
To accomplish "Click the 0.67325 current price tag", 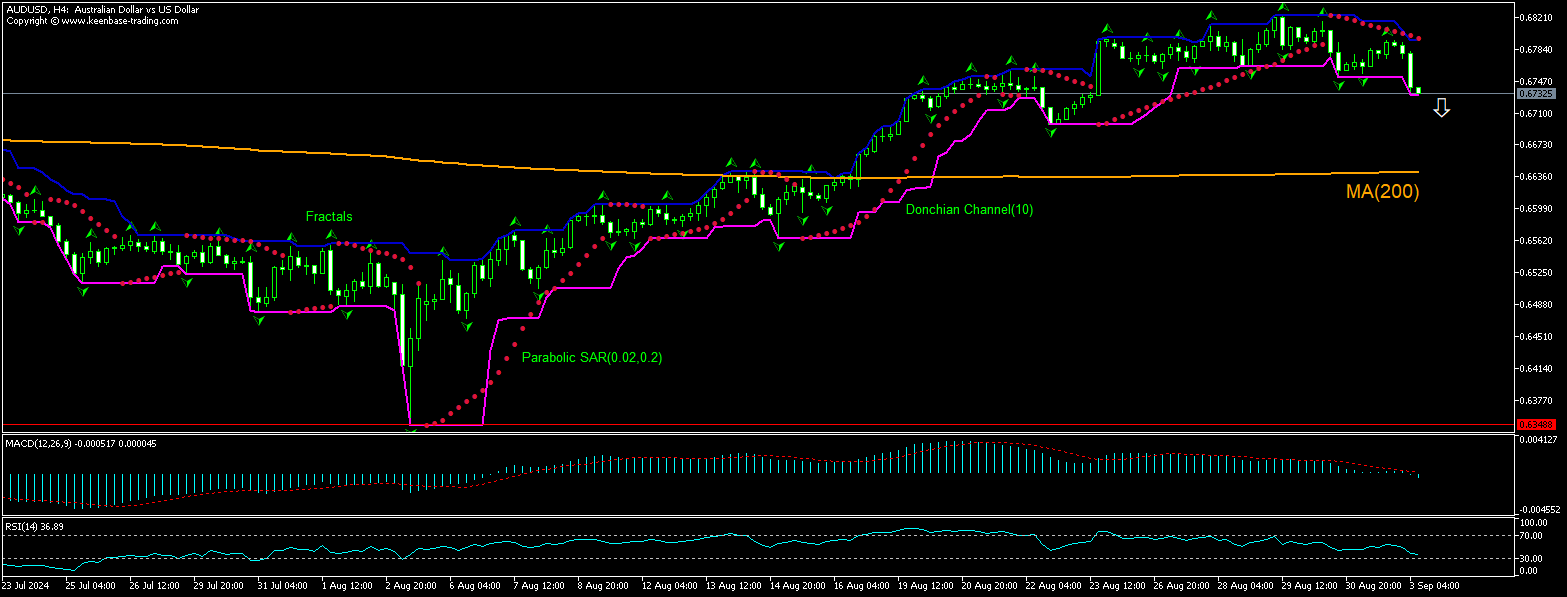I will point(1537,92).
